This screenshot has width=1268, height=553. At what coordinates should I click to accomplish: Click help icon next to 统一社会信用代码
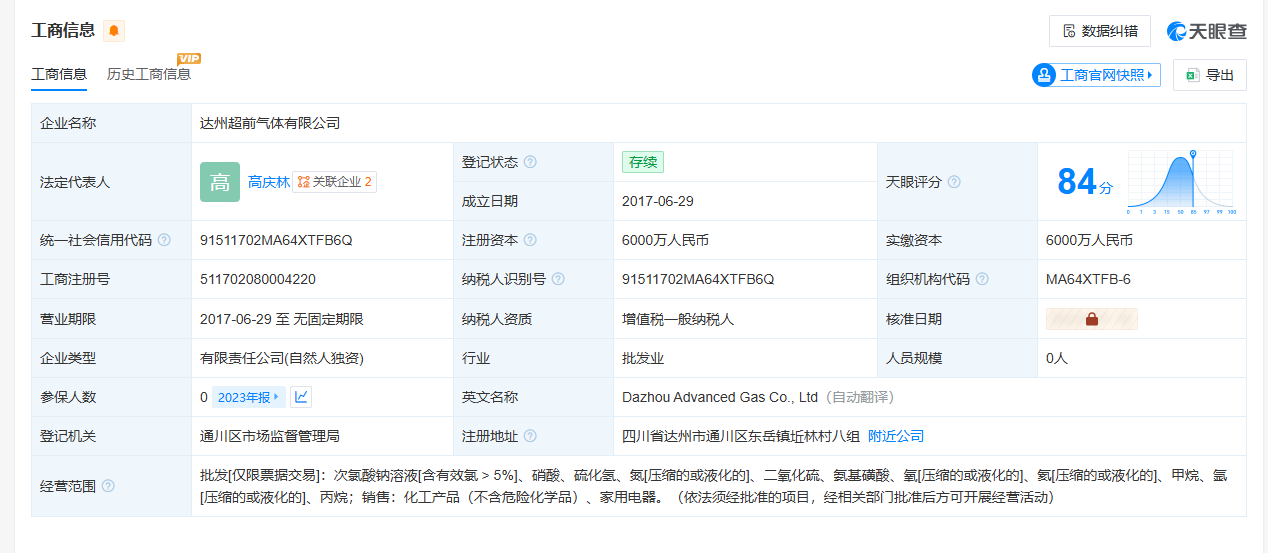pyautogui.click(x=164, y=240)
